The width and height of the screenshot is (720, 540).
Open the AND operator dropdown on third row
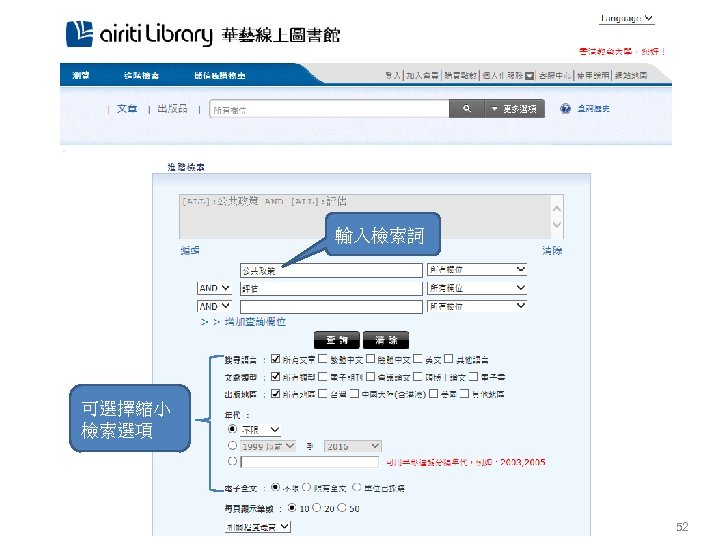tap(214, 306)
